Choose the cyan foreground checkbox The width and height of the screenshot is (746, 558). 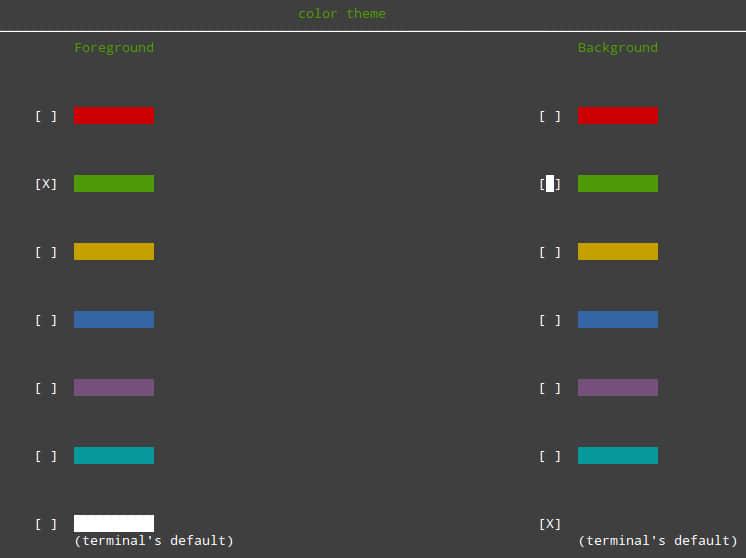[x=46, y=456]
